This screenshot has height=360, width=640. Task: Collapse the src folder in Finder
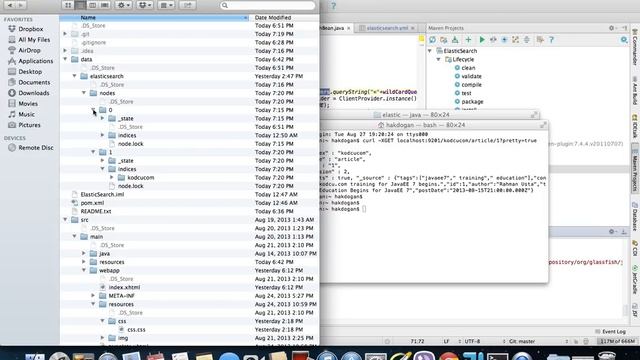click(65, 220)
